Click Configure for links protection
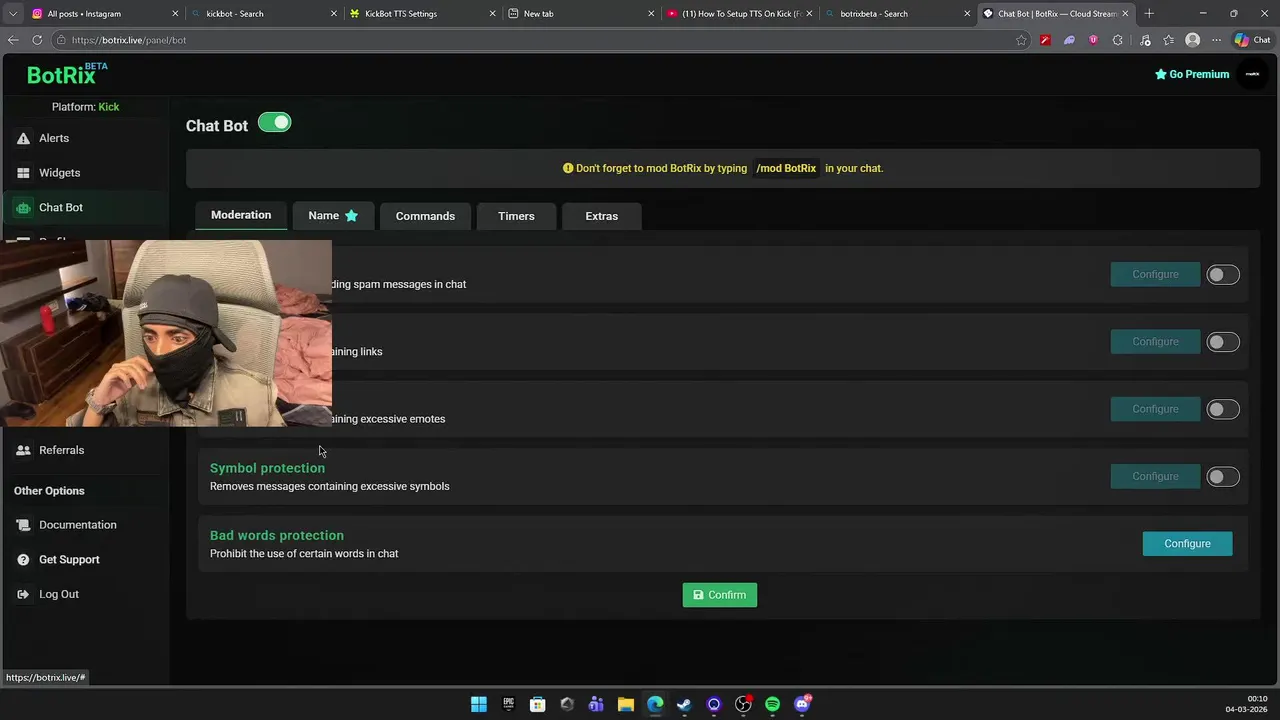This screenshot has width=1280, height=720. coord(1155,342)
